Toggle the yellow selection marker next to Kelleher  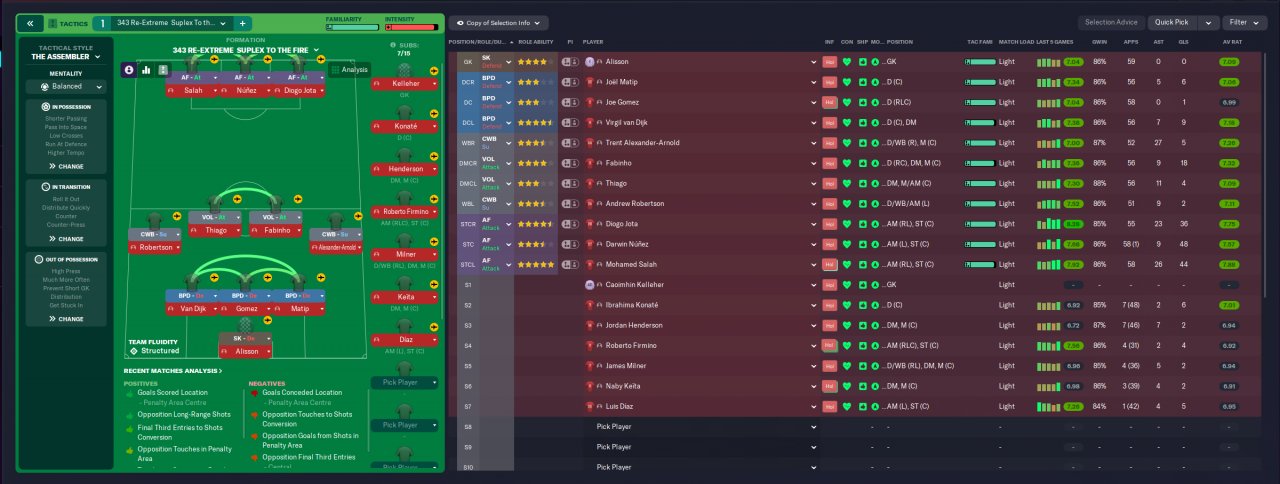436,72
